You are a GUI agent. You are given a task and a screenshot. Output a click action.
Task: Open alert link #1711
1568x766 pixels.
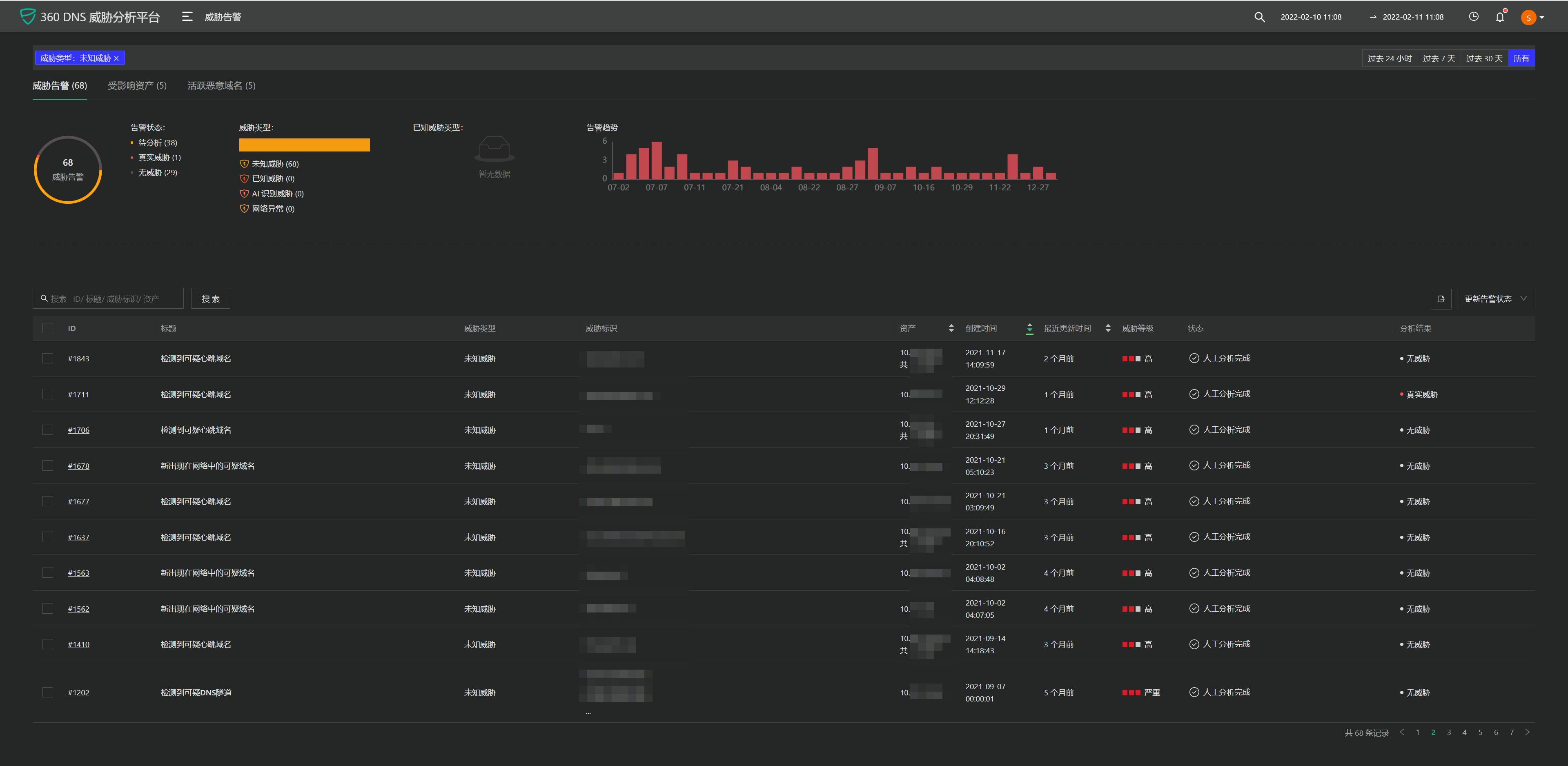coord(78,394)
